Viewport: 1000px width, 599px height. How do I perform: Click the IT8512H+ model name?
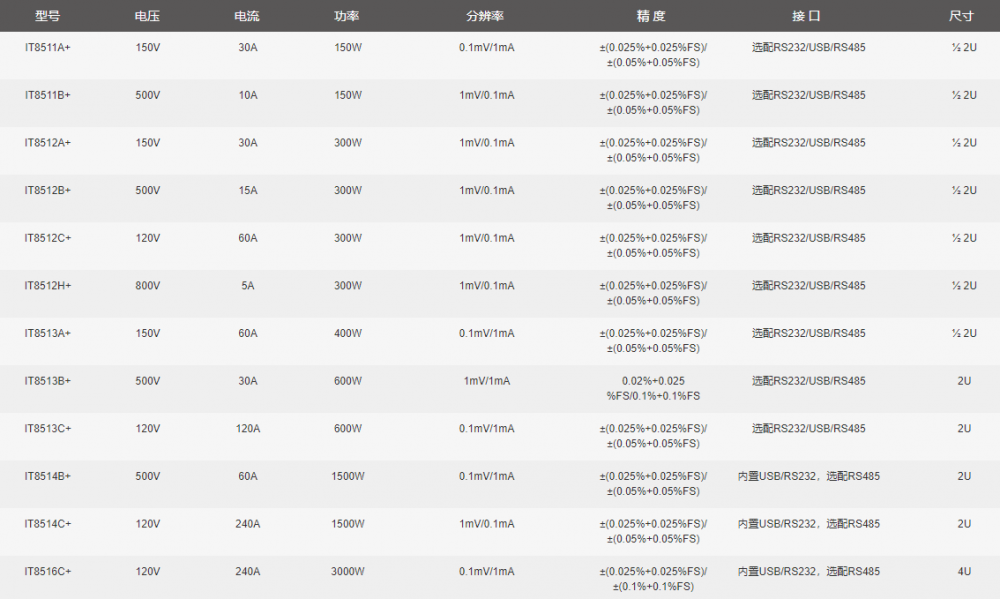(48, 286)
